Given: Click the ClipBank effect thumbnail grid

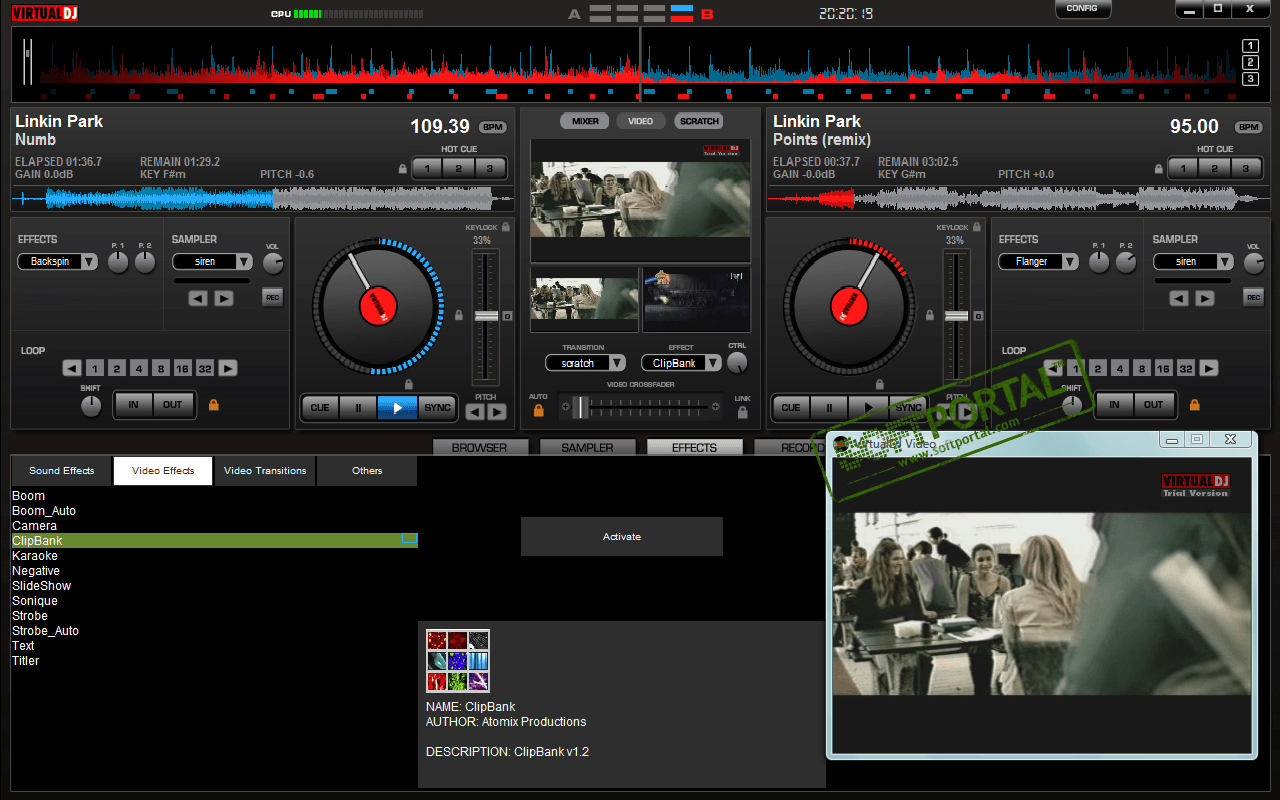Looking at the screenshot, I should [458, 661].
